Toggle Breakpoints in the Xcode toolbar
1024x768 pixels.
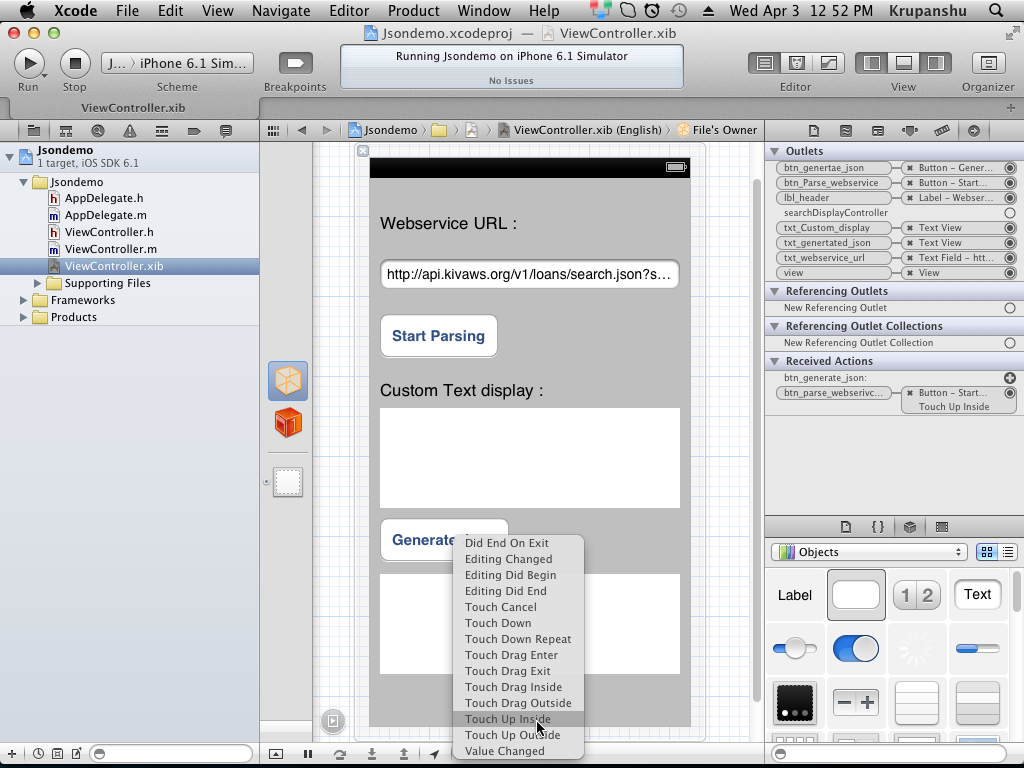coord(295,64)
